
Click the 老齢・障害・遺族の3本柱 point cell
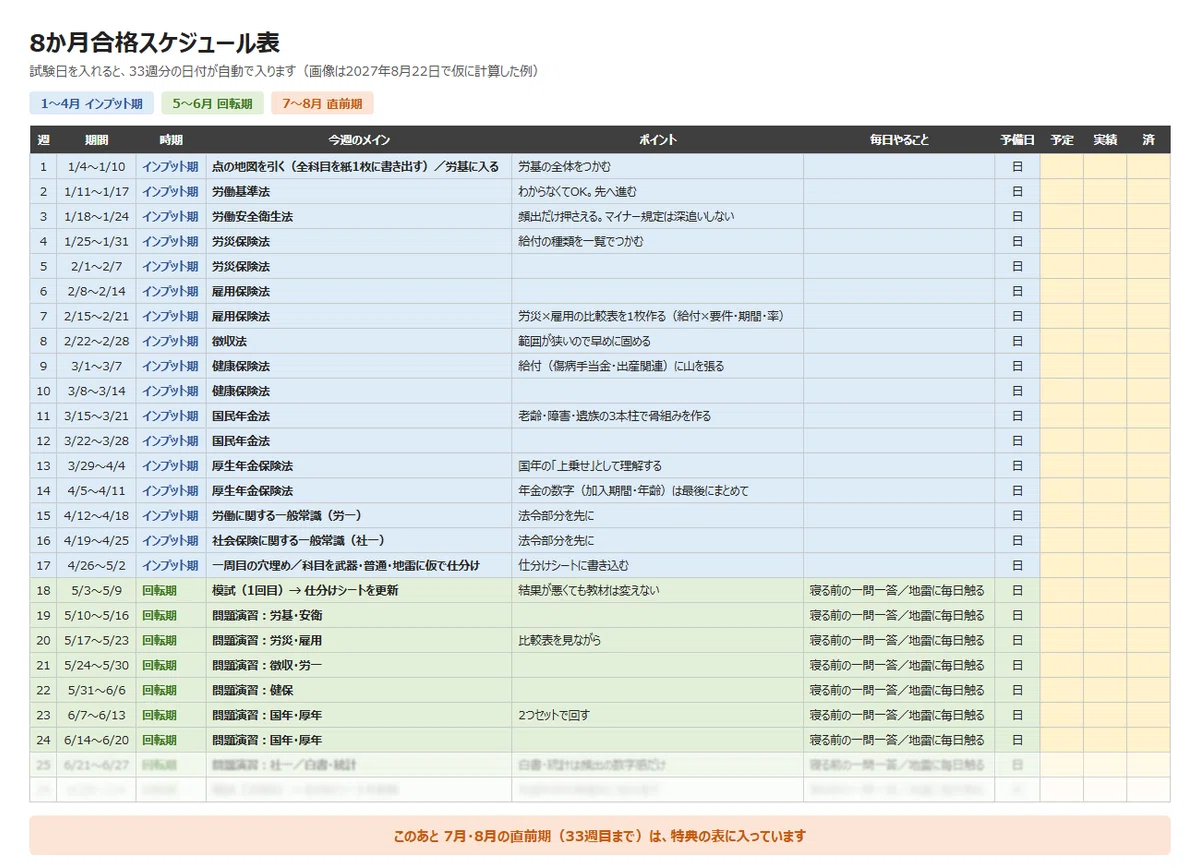tap(658, 416)
